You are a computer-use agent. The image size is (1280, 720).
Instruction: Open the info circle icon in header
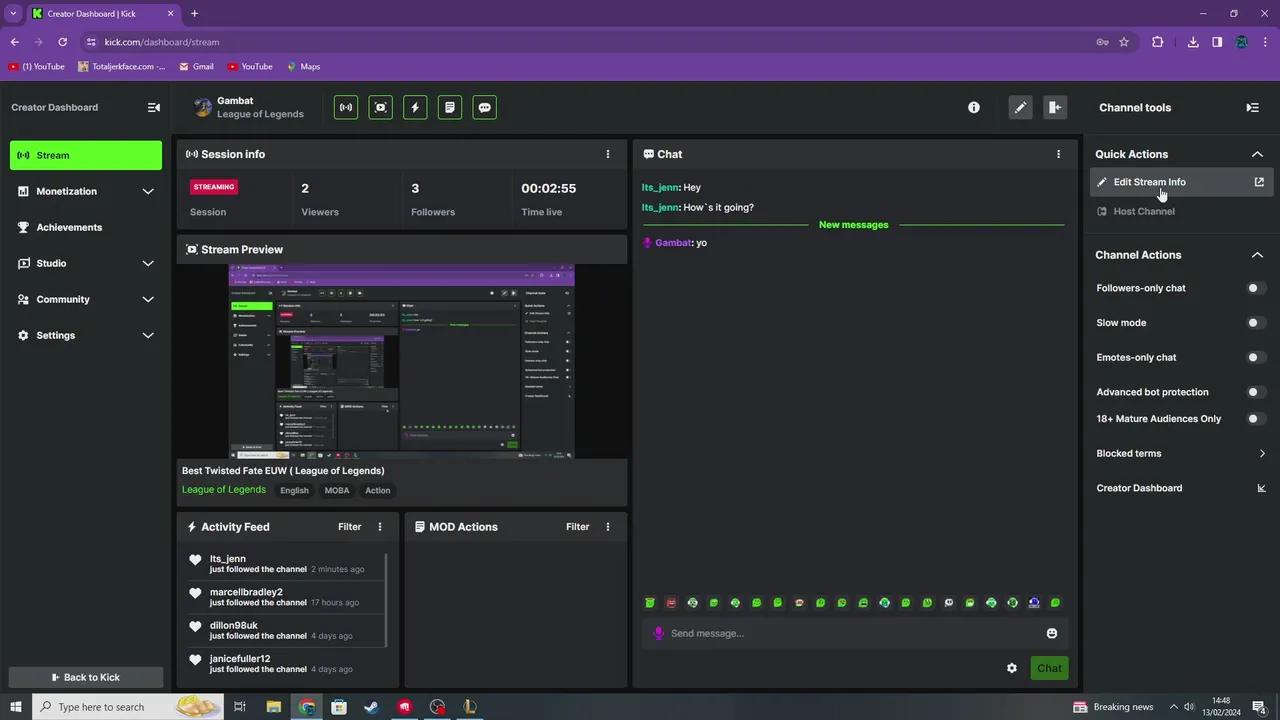tap(974, 108)
